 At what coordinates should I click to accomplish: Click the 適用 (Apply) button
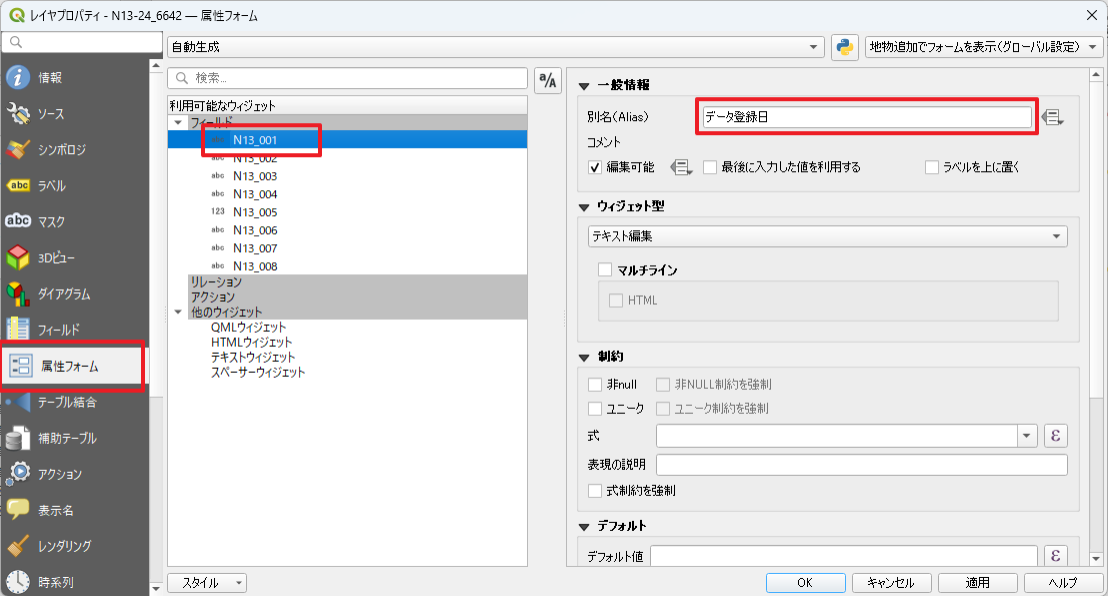pyautogui.click(x=977, y=583)
